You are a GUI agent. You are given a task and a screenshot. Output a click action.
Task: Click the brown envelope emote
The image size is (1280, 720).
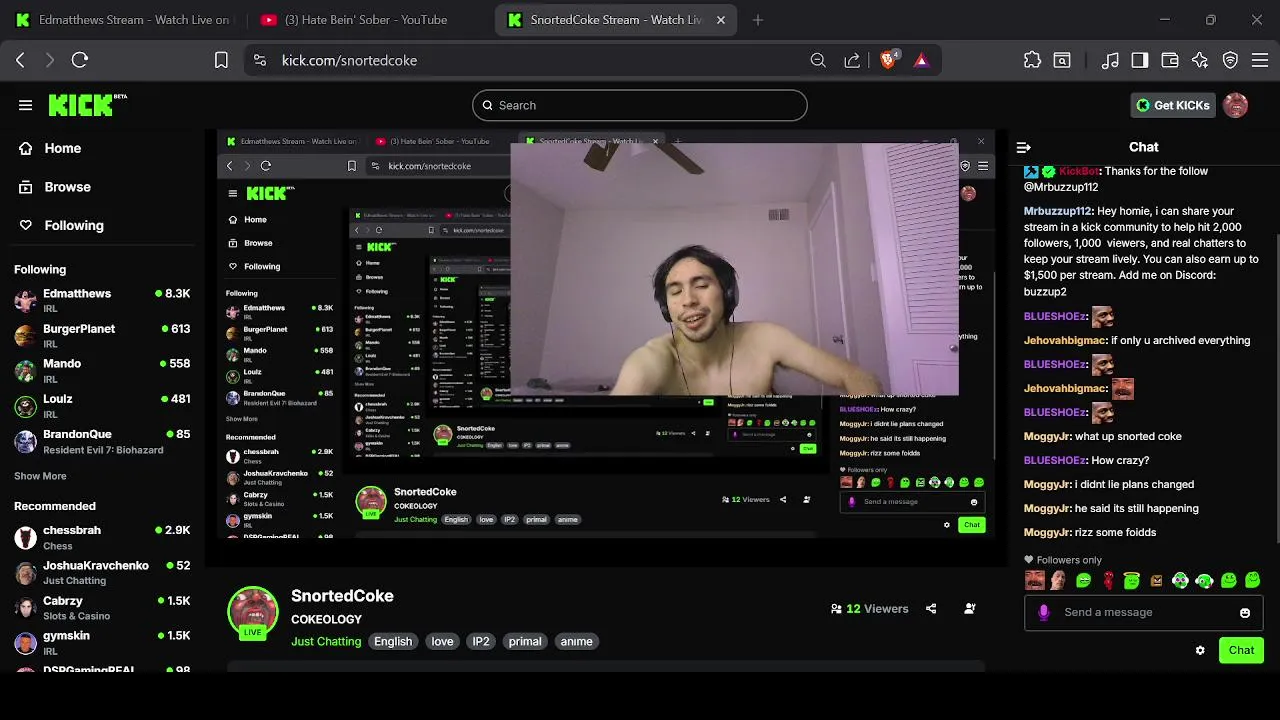(x=1156, y=580)
